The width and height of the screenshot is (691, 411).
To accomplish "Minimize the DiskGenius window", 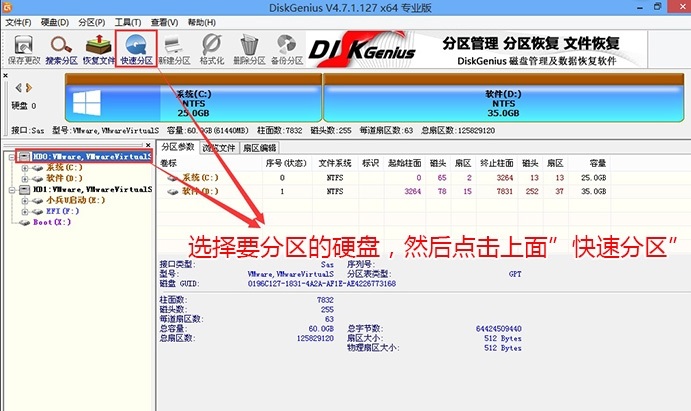I will [x=639, y=7].
